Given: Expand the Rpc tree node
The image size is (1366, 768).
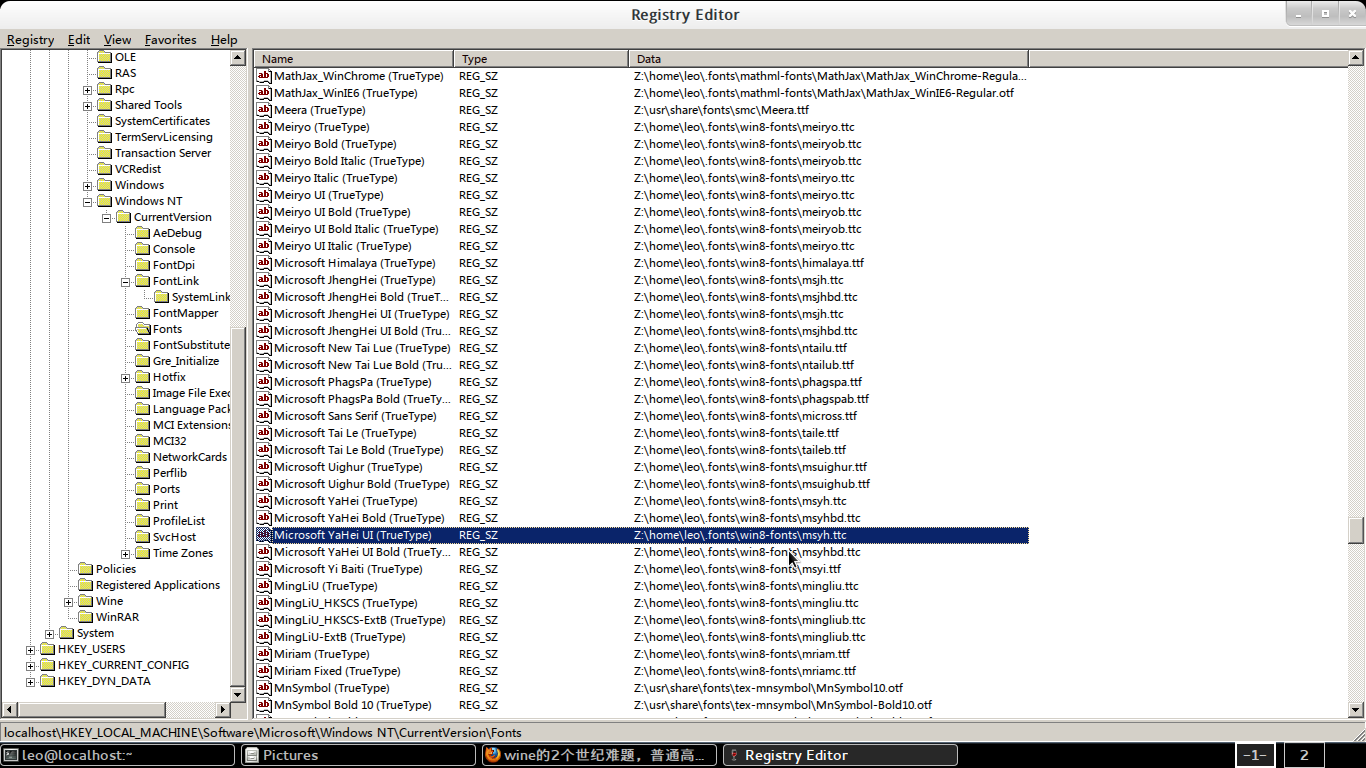Looking at the screenshot, I should (88, 89).
